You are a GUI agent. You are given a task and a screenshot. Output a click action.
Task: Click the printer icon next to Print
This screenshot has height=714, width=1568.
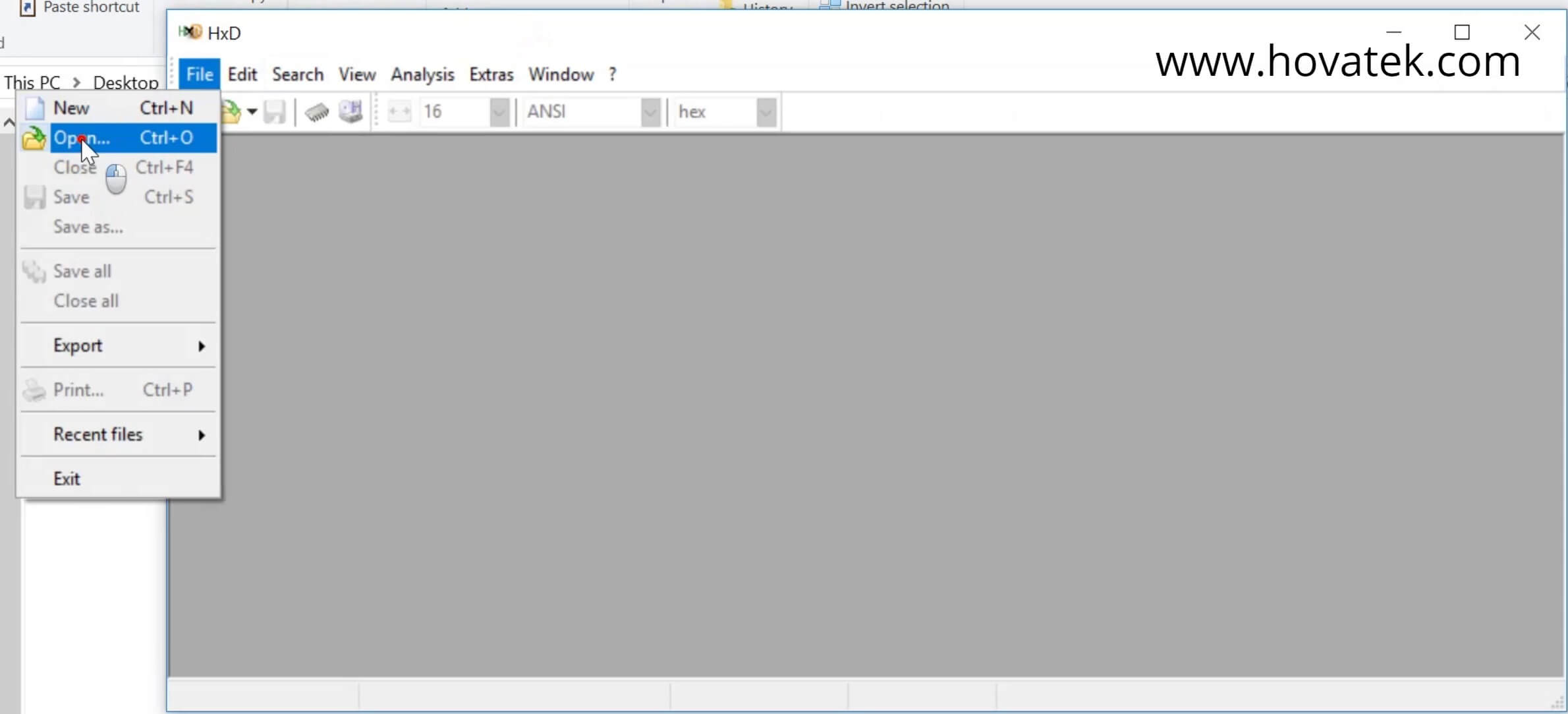tap(34, 390)
